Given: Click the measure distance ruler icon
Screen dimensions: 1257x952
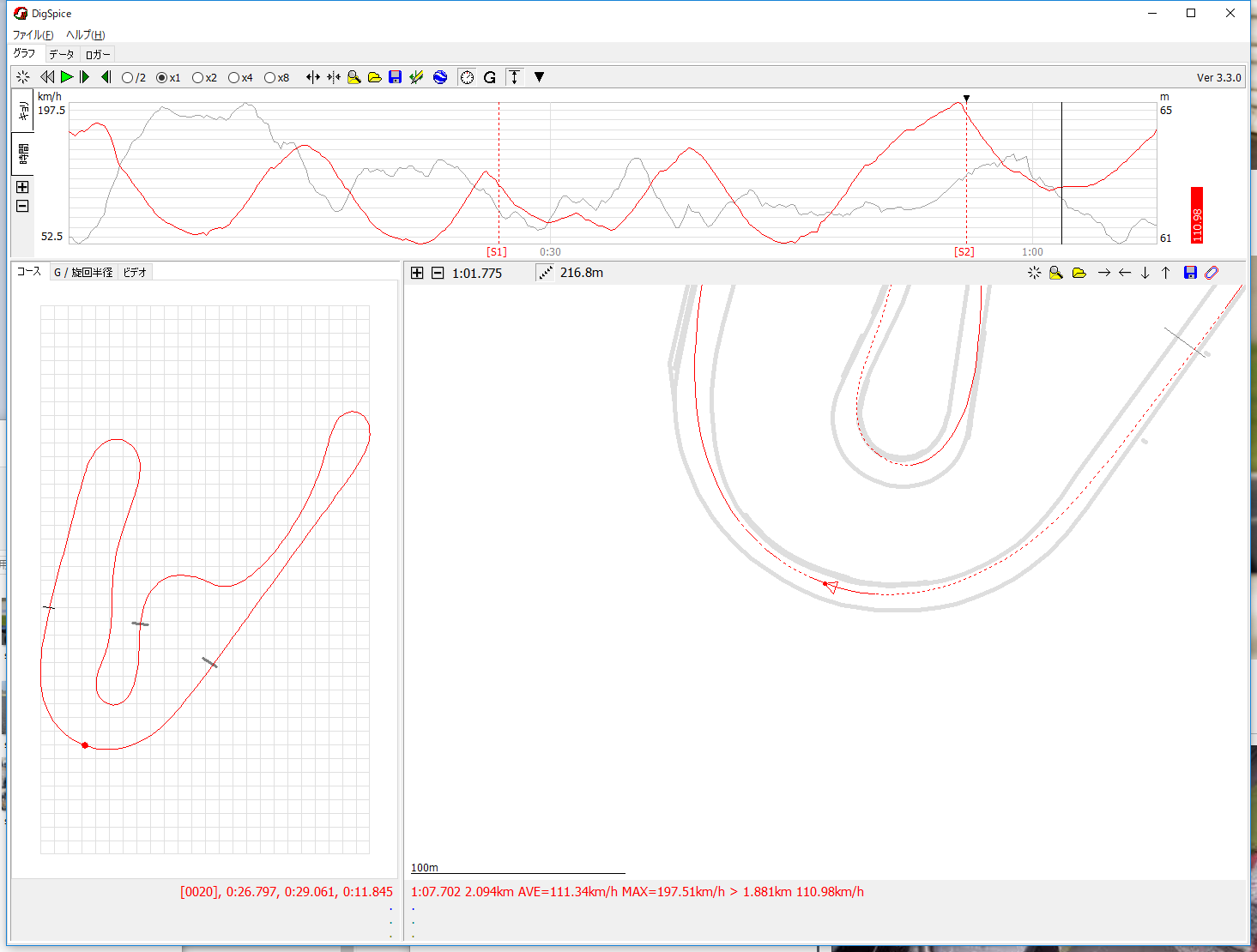Looking at the screenshot, I should tap(546, 273).
